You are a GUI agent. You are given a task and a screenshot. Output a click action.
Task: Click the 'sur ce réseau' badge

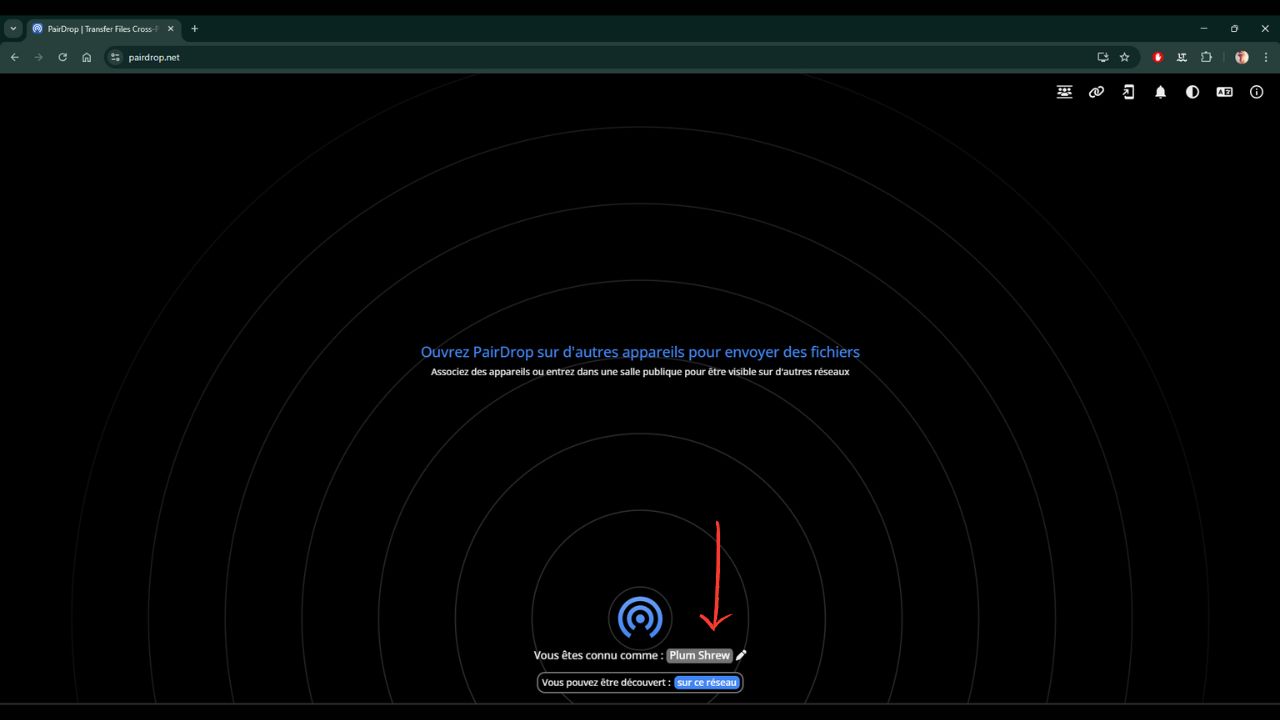coord(707,683)
